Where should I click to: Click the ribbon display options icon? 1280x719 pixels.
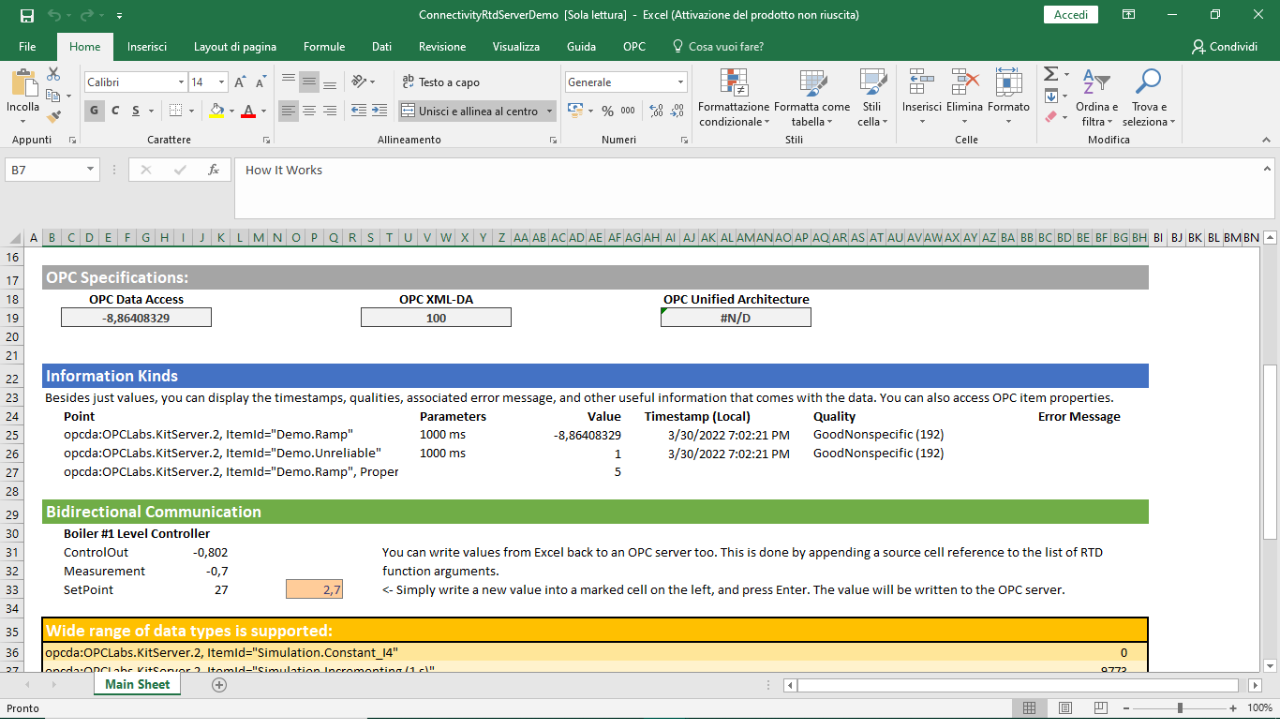click(1128, 15)
